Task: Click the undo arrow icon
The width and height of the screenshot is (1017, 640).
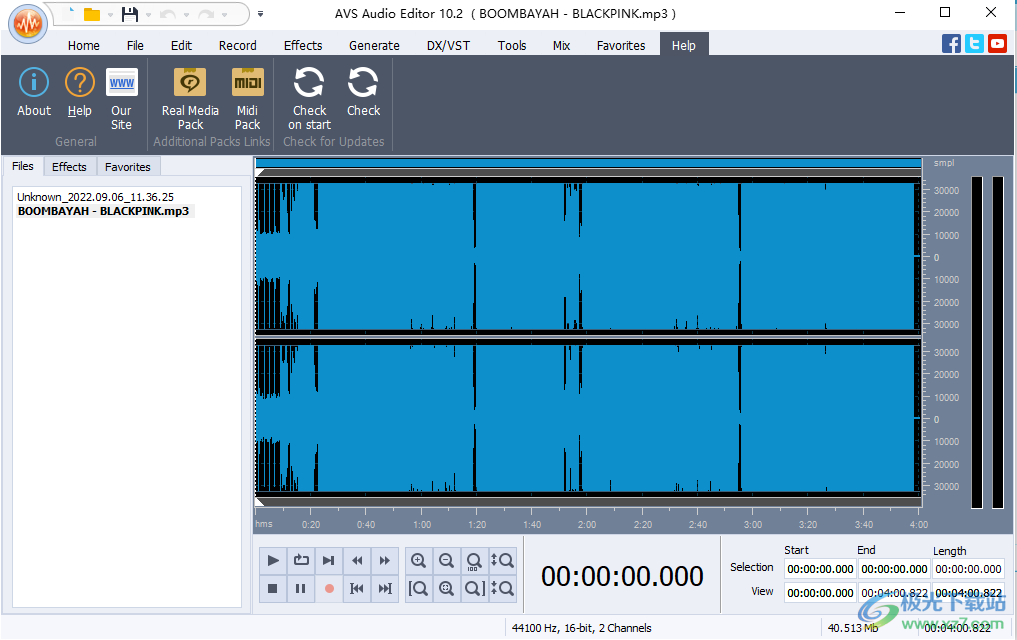Action: pos(167,14)
